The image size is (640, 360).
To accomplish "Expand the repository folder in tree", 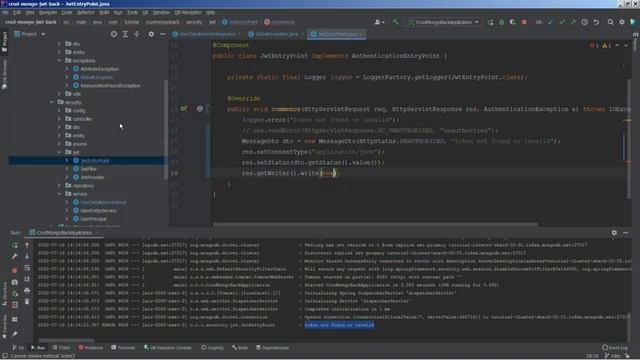I will coord(59,186).
